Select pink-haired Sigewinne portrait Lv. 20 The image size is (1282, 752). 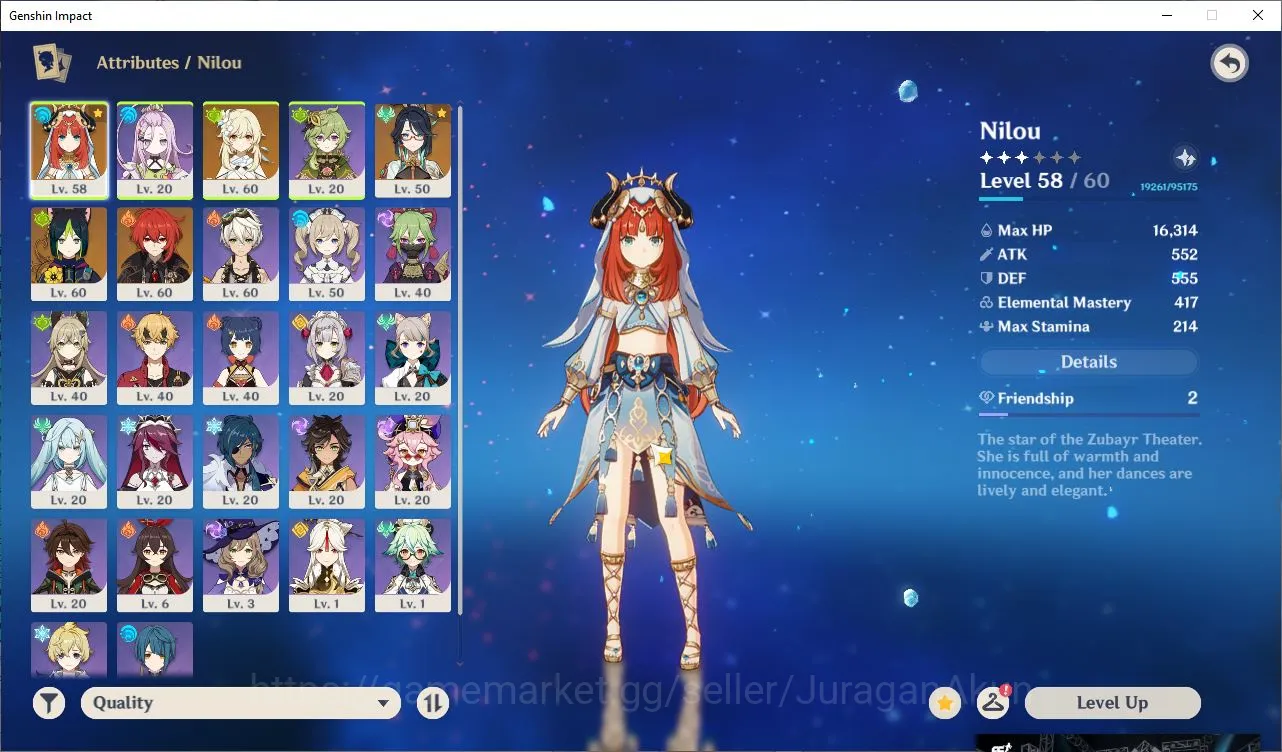(x=155, y=150)
